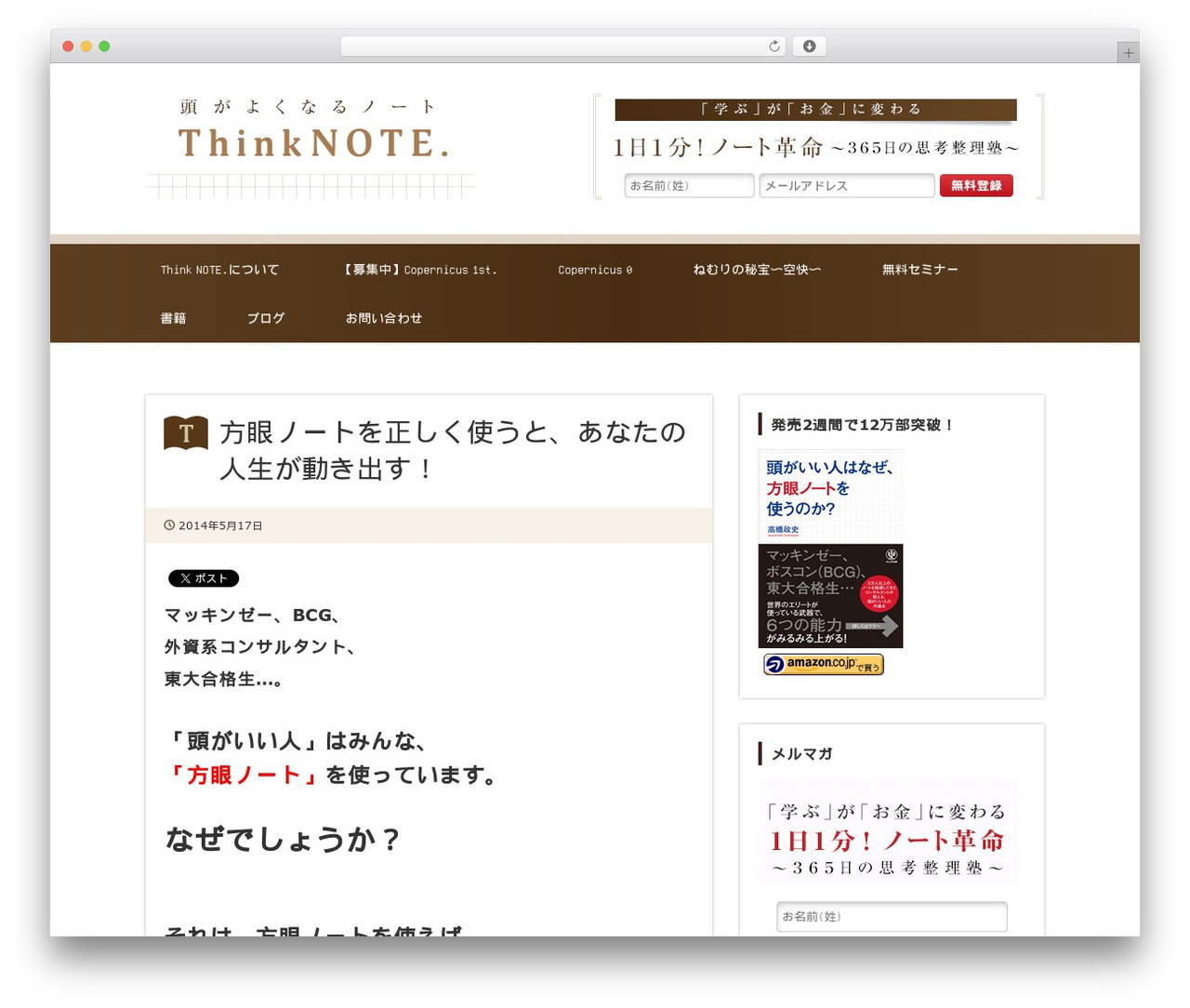This screenshot has height=1008, width=1190.
Task: Click the メルマガ sidebar heading
Action: (801, 754)
